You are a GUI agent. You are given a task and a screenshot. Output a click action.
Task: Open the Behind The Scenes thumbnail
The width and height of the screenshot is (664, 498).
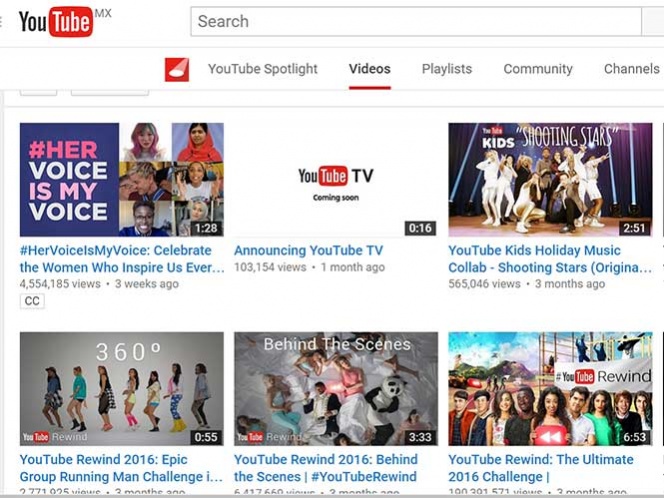[336, 389]
